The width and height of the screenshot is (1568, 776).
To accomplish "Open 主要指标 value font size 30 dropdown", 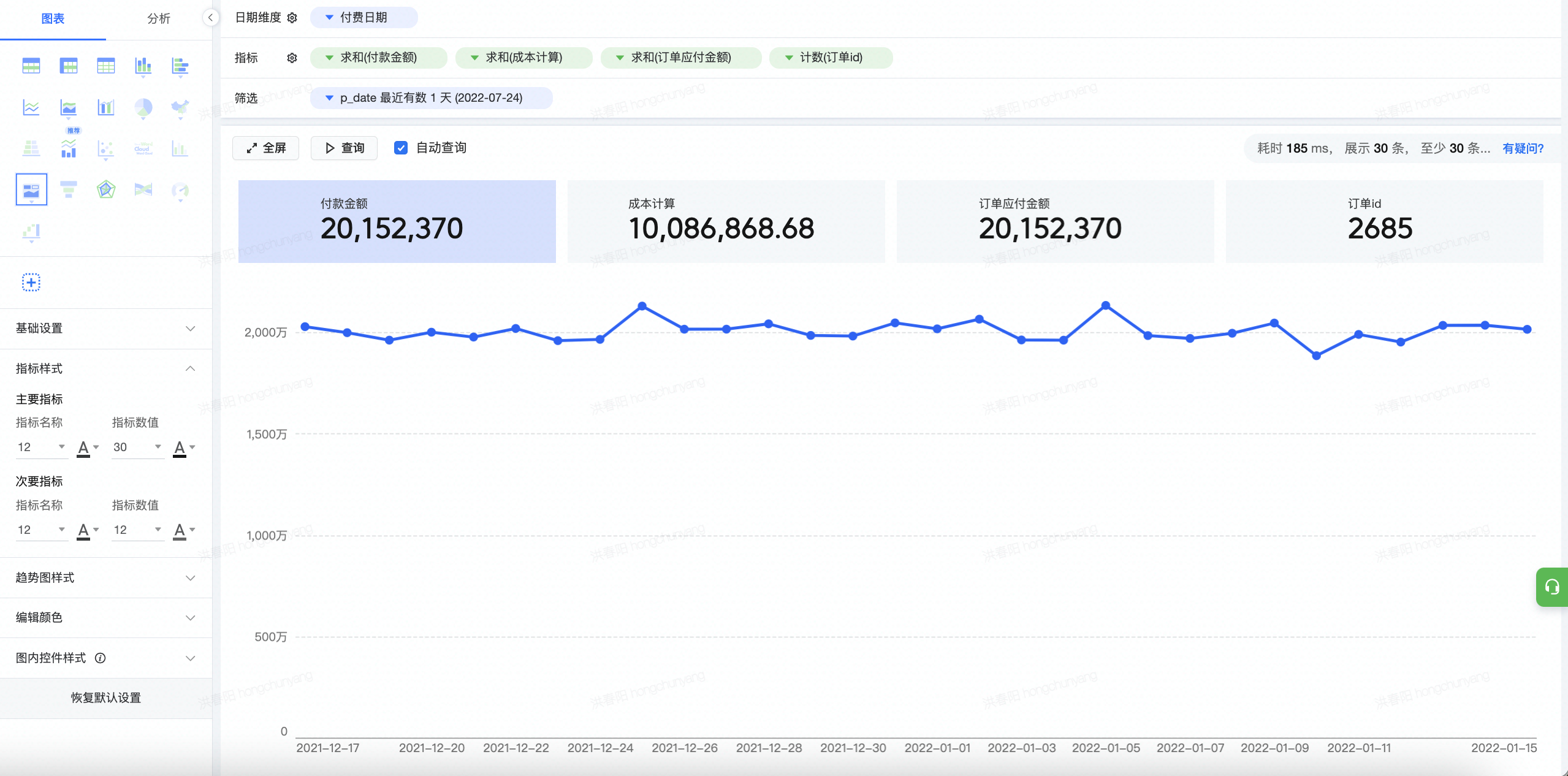I will tap(137, 447).
